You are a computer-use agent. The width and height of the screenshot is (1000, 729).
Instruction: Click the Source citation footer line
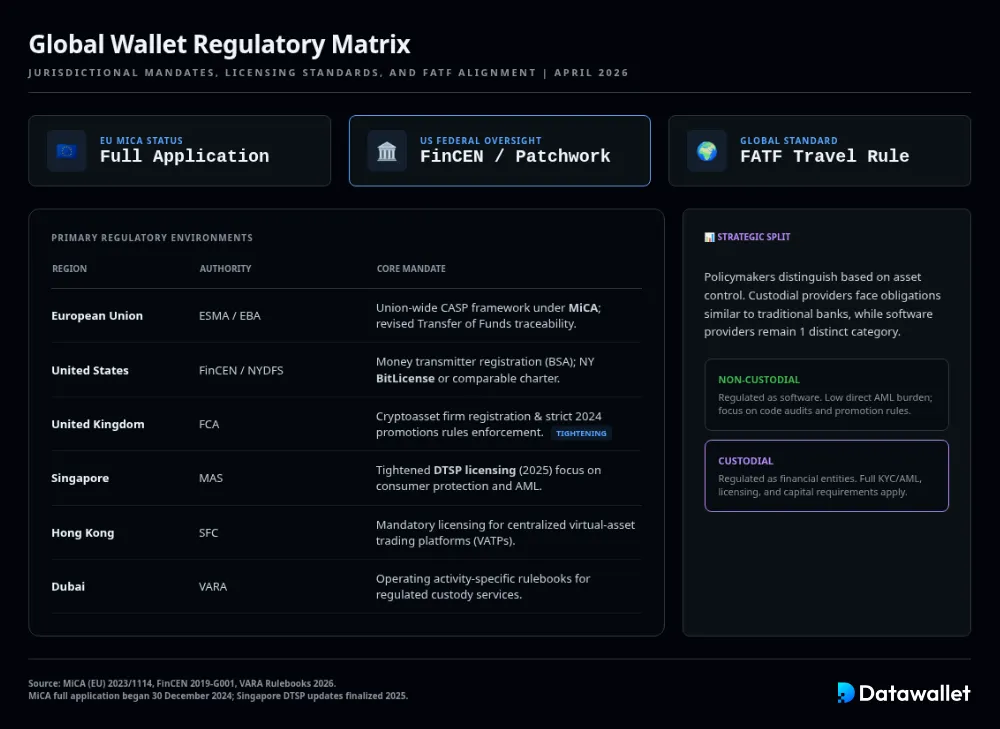point(182,683)
